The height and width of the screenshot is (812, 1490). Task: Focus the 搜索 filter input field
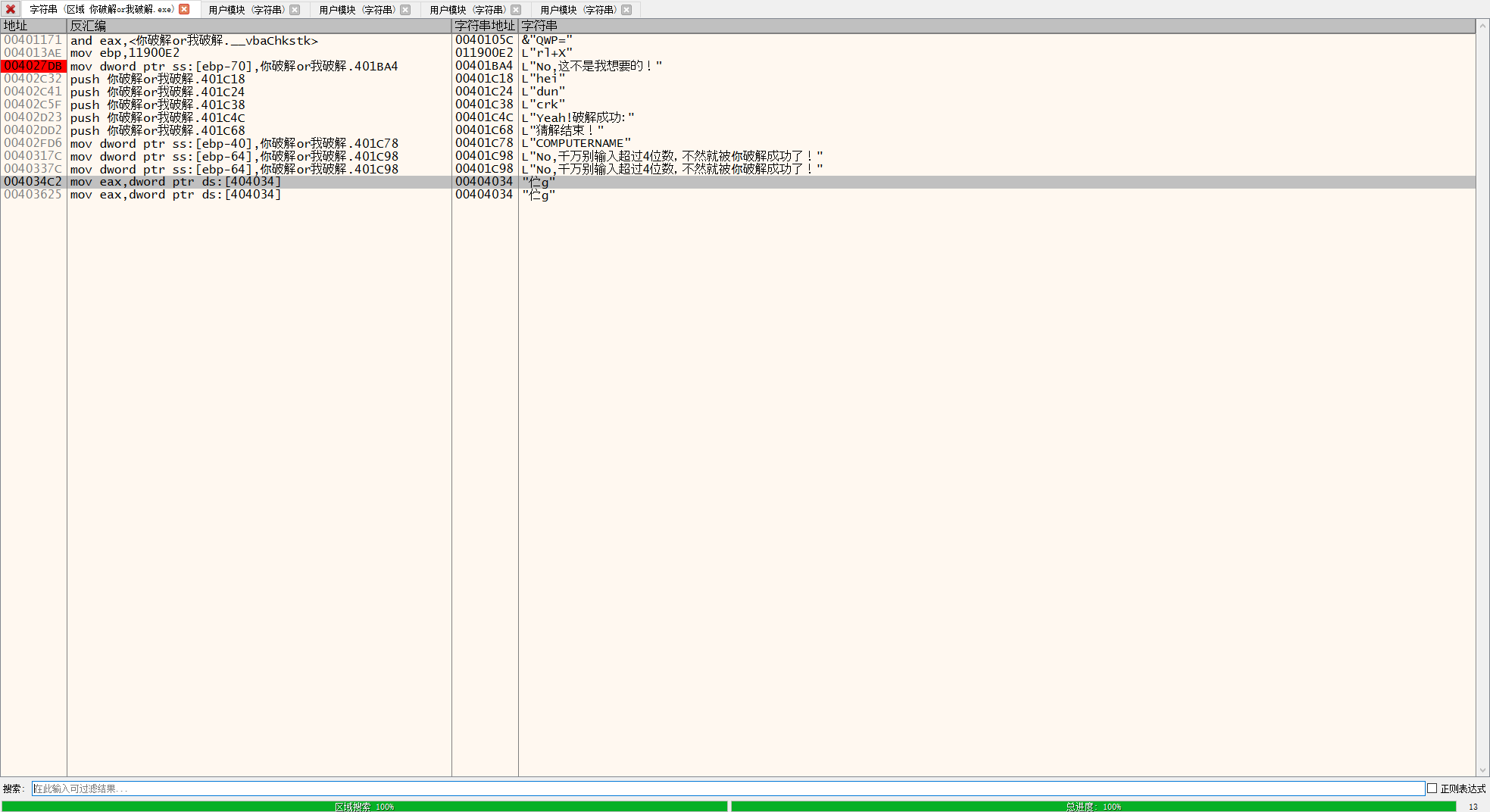pos(727,789)
